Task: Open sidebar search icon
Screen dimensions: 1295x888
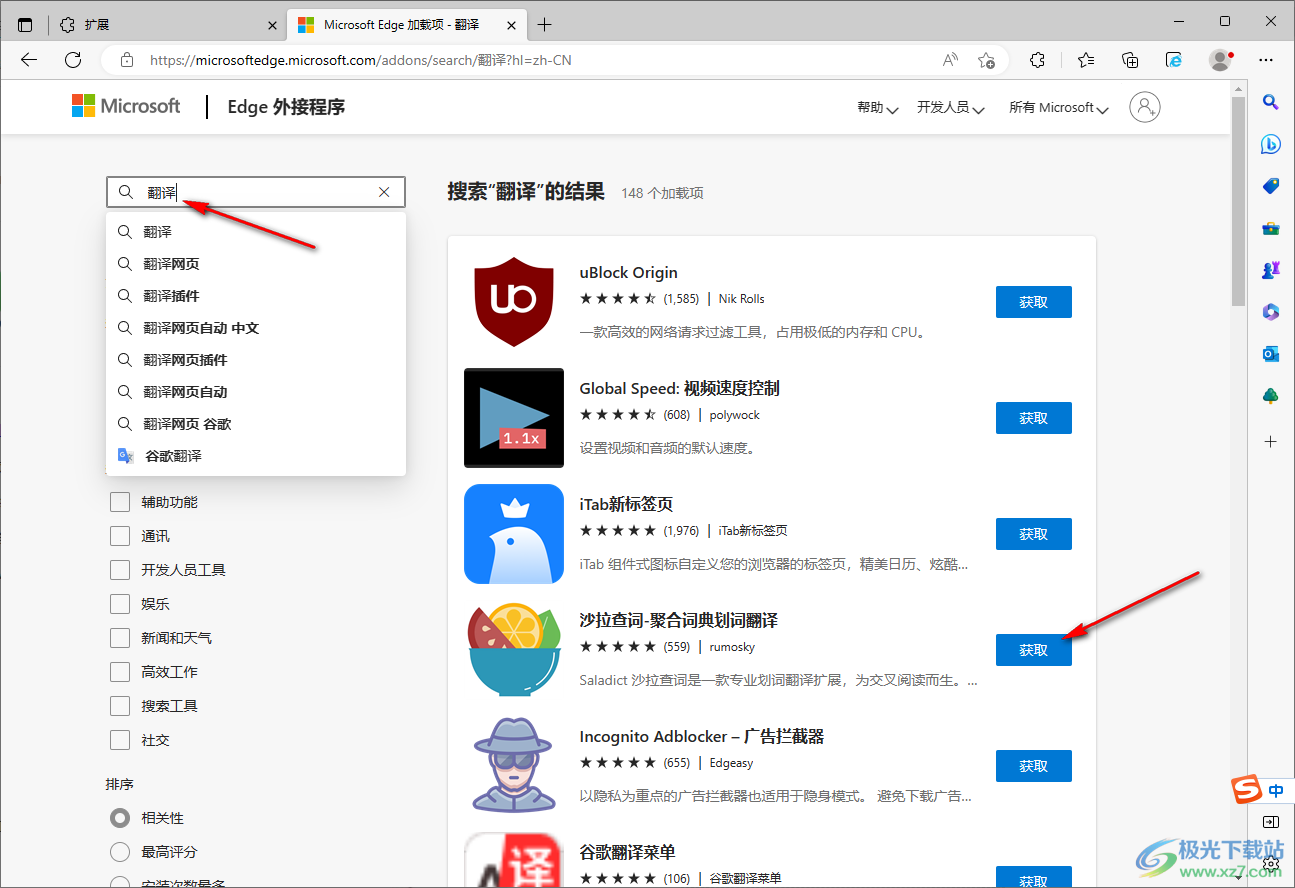Action: click(1271, 101)
